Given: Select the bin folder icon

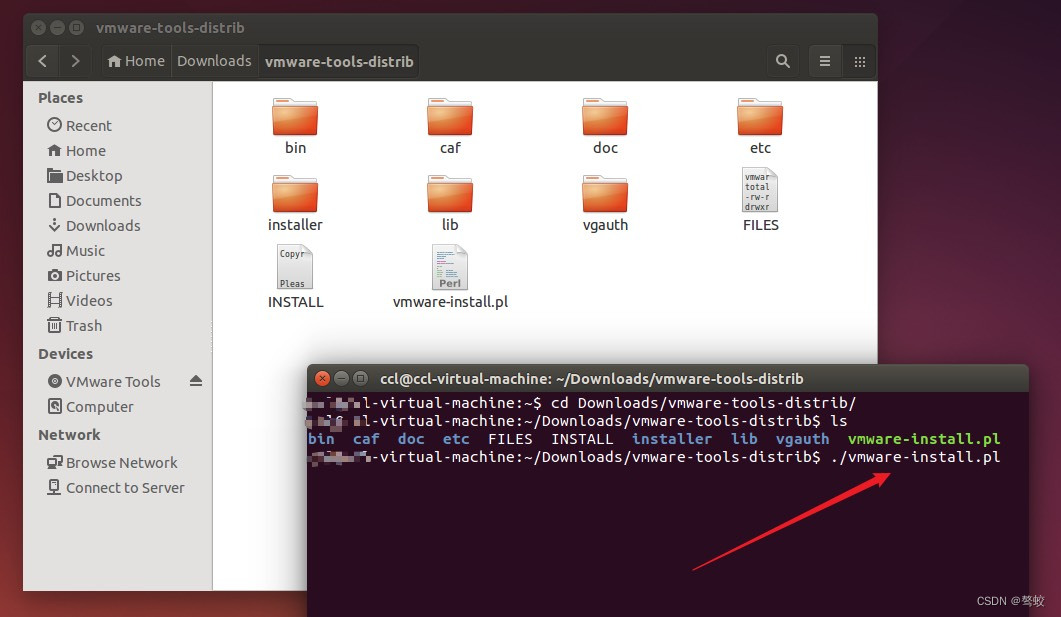Looking at the screenshot, I should point(295,117).
